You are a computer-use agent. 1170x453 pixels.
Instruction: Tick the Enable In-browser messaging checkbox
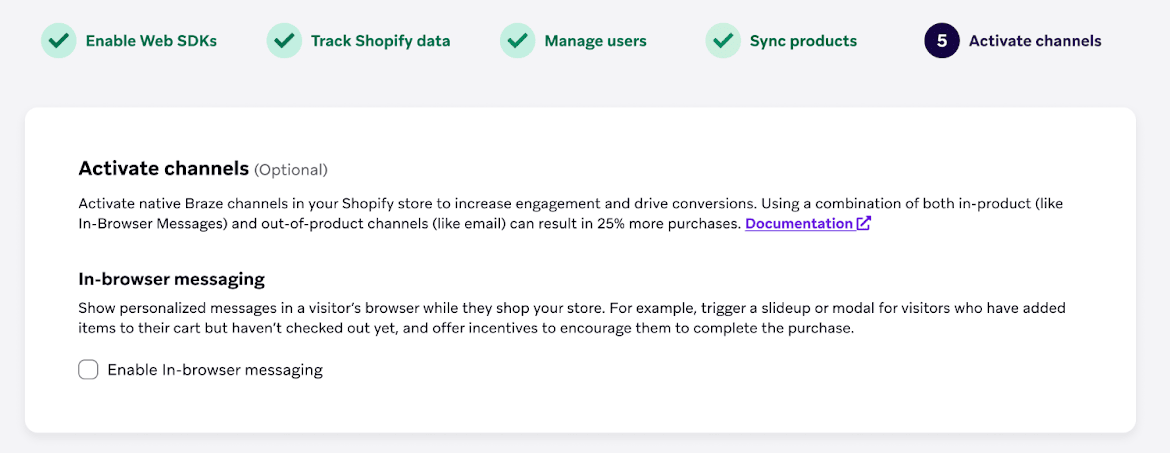pyautogui.click(x=88, y=370)
